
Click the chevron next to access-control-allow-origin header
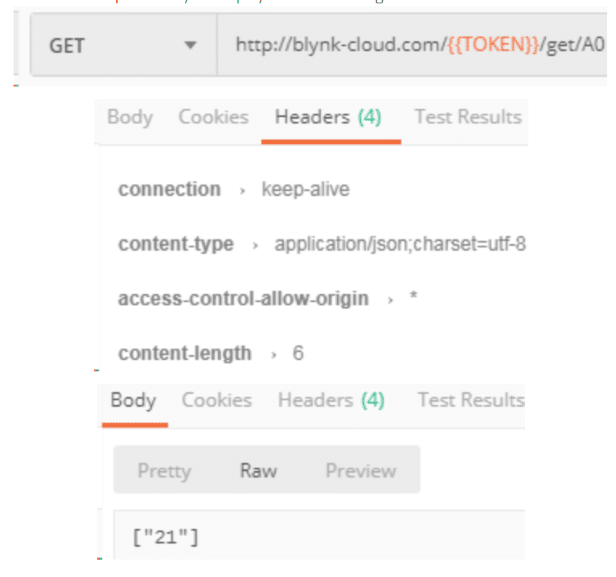pyautogui.click(x=390, y=299)
